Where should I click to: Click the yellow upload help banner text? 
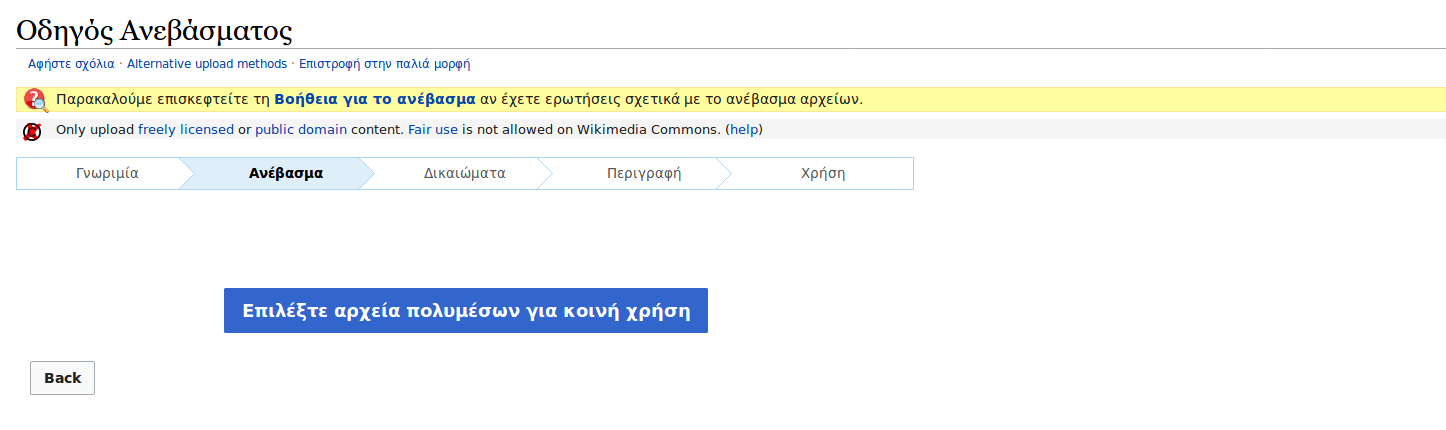click(670, 99)
